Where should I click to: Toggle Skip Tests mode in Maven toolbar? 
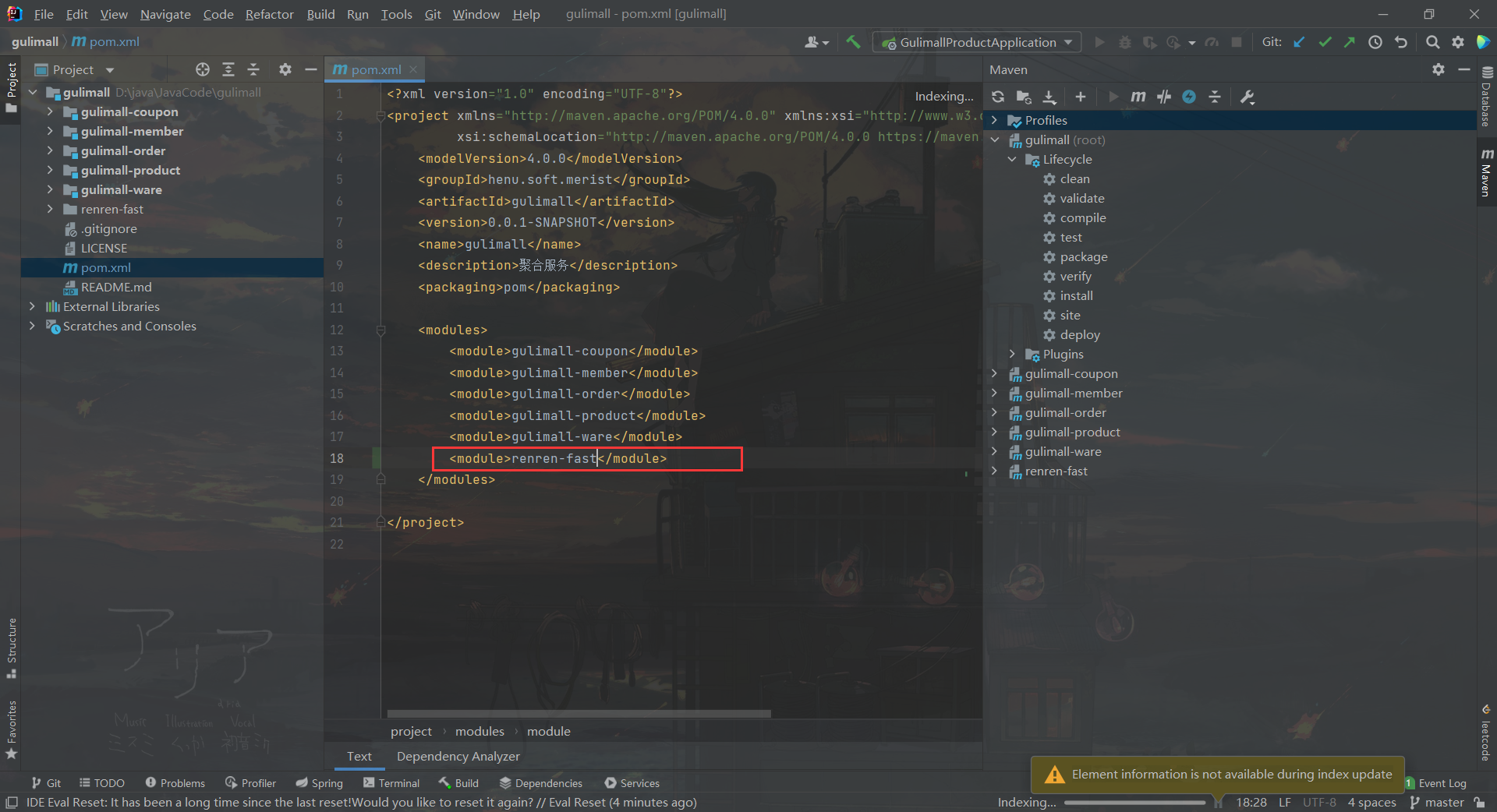coord(1189,97)
